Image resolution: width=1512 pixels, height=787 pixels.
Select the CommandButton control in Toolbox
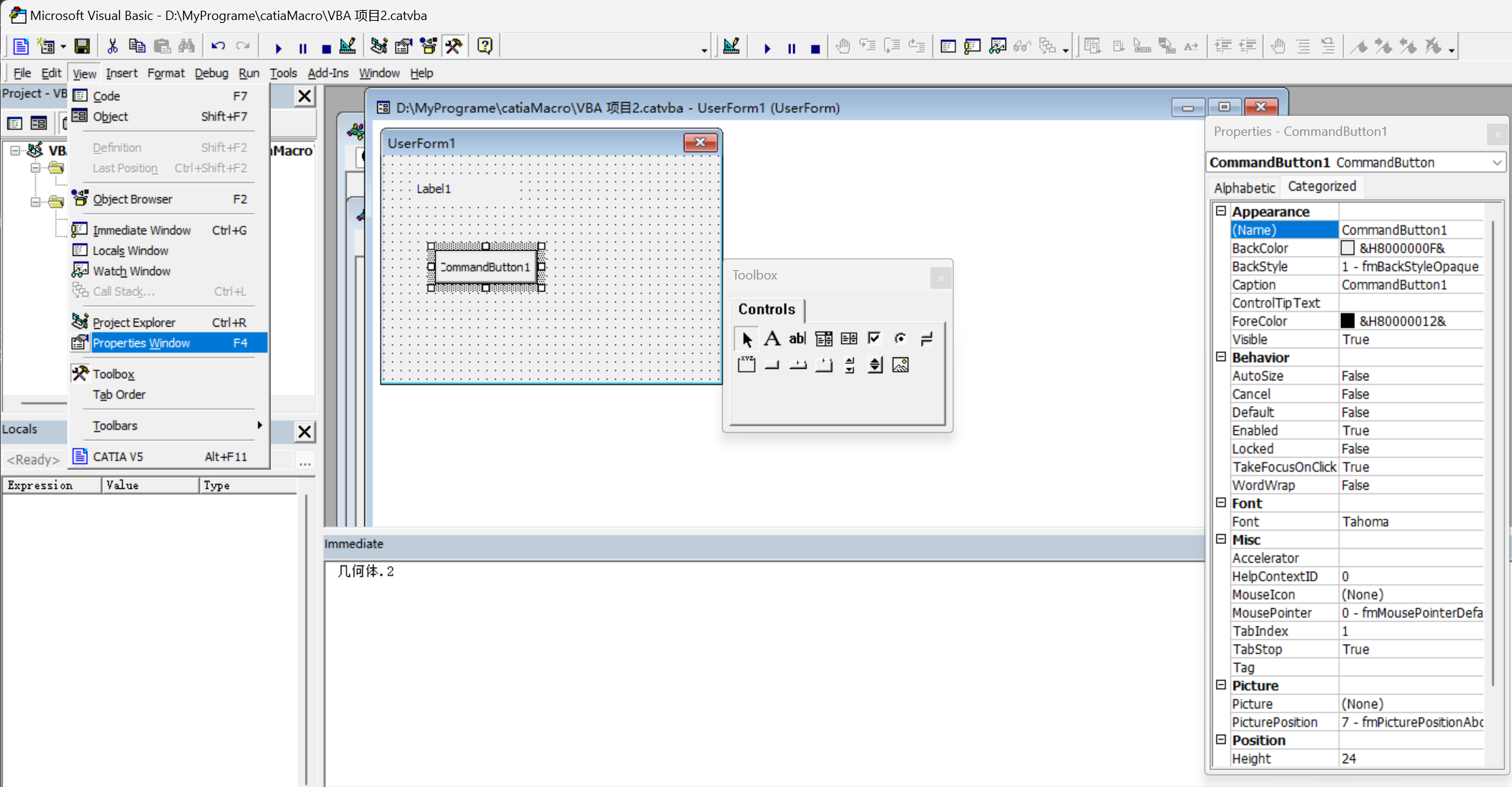[x=772, y=365]
